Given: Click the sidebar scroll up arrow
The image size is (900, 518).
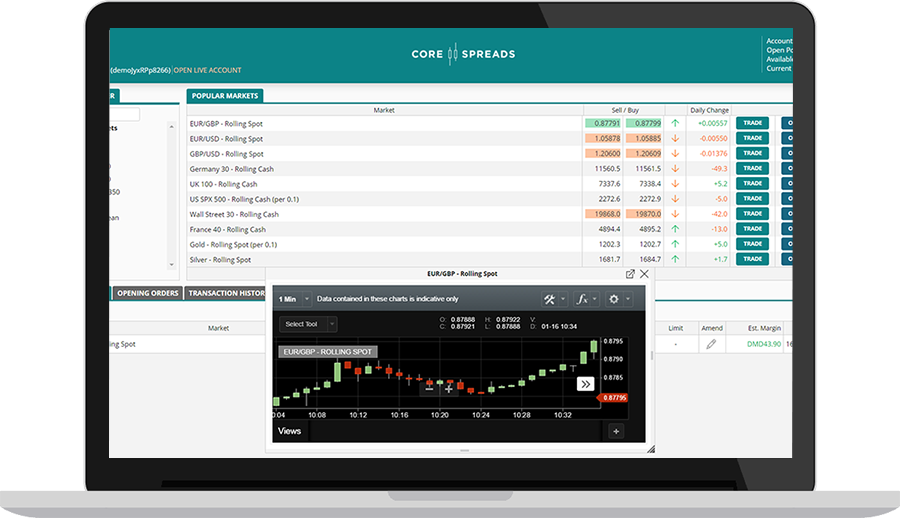Looking at the screenshot, I should point(172,126).
